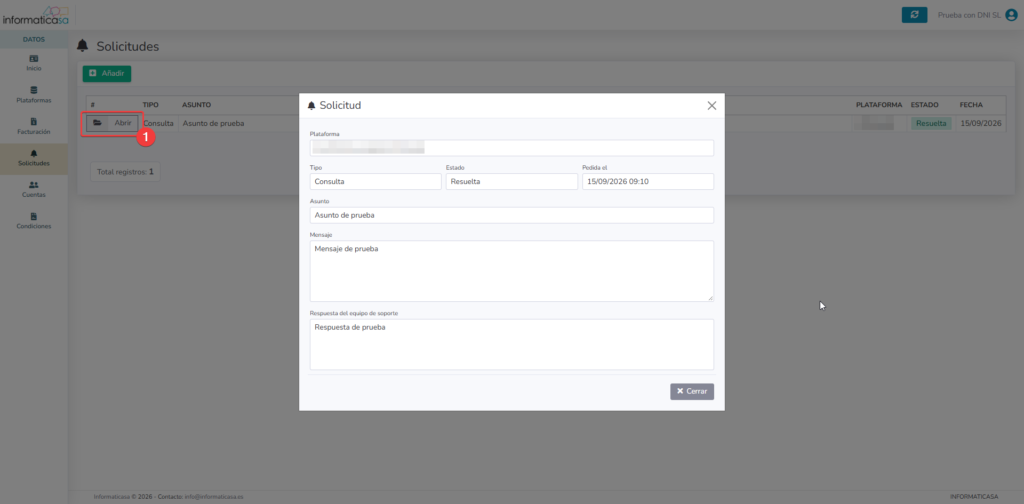Image resolution: width=1024 pixels, height=504 pixels.
Task: Open Condiciones in the sidebar
Action: [34, 221]
